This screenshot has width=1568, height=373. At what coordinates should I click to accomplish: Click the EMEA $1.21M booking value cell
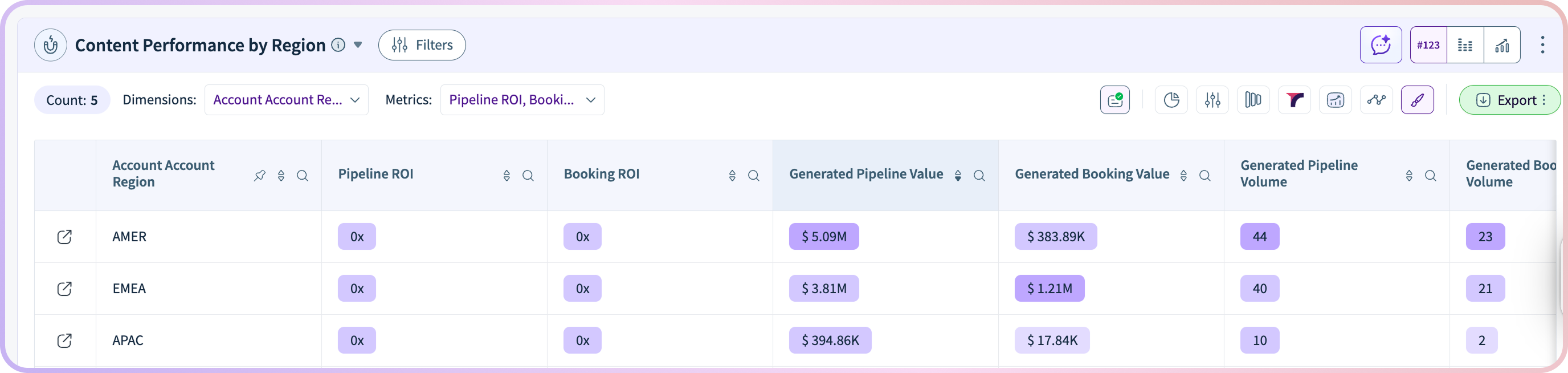click(1049, 288)
